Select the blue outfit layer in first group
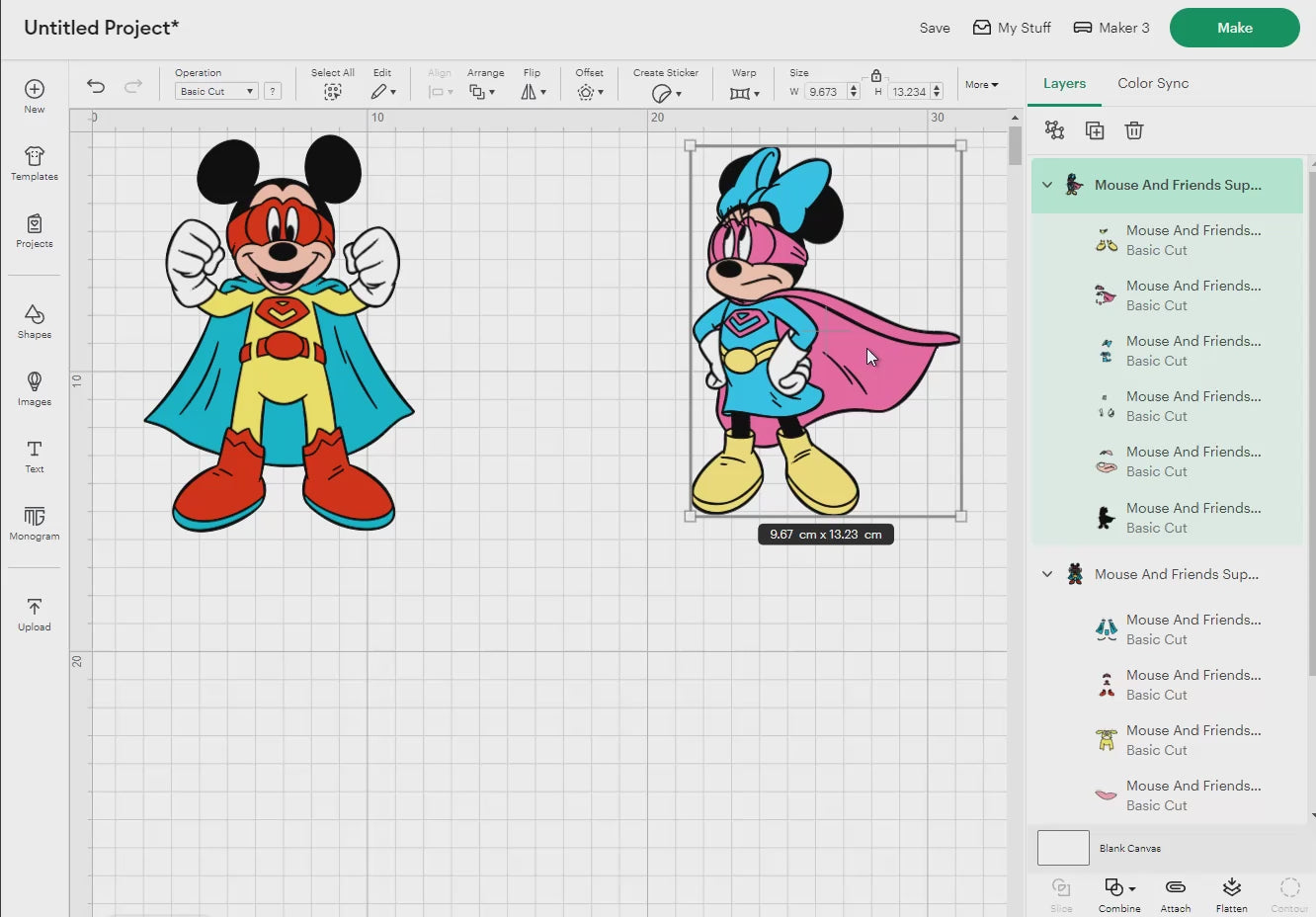1316x917 pixels. tap(1167, 351)
